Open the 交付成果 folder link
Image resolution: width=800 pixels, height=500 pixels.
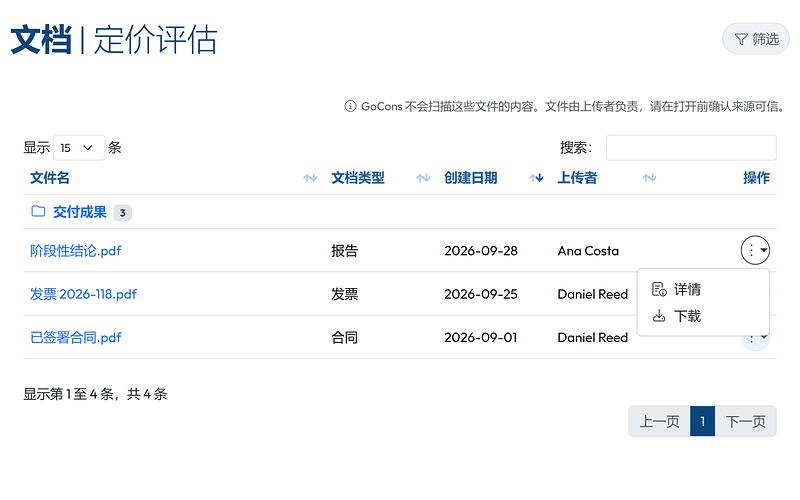coord(80,212)
